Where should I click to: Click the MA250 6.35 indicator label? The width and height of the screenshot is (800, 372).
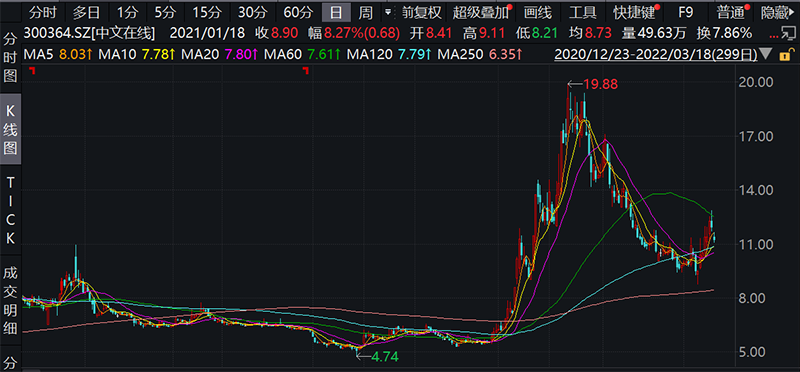click(x=480, y=54)
